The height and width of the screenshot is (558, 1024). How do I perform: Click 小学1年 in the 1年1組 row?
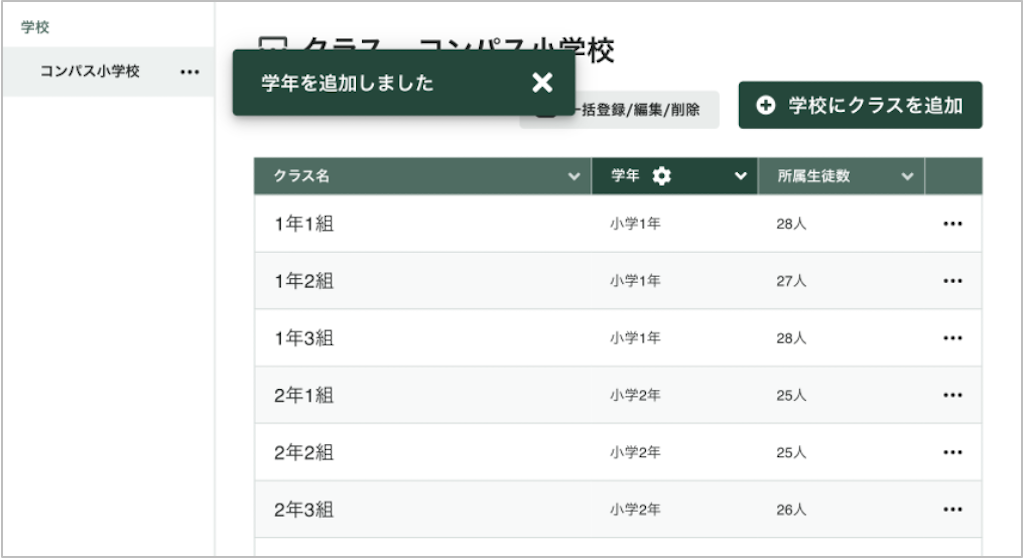pos(635,223)
